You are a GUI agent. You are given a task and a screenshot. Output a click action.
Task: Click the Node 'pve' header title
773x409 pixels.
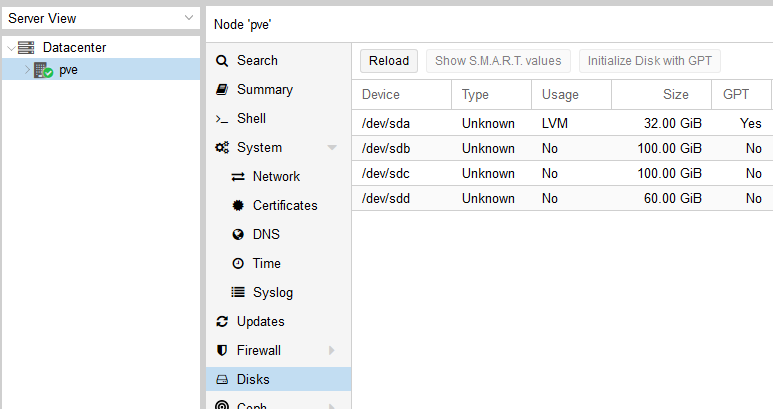(x=243, y=25)
